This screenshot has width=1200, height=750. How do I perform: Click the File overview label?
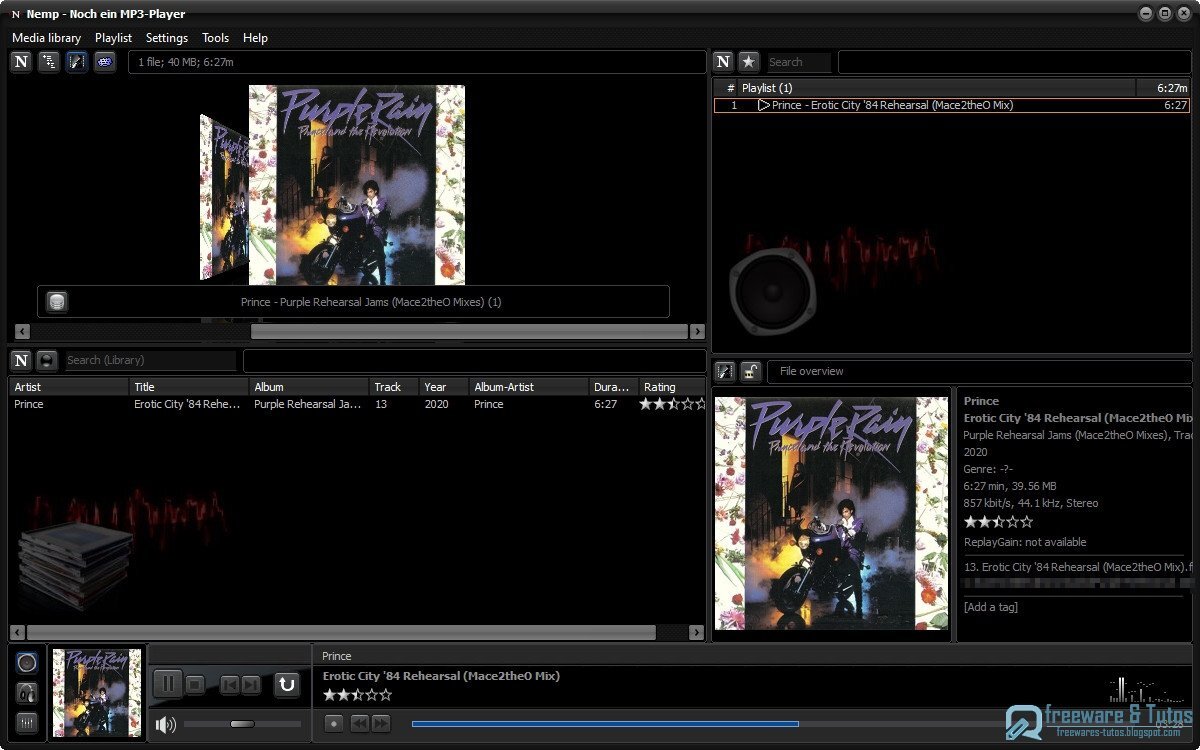coord(811,371)
